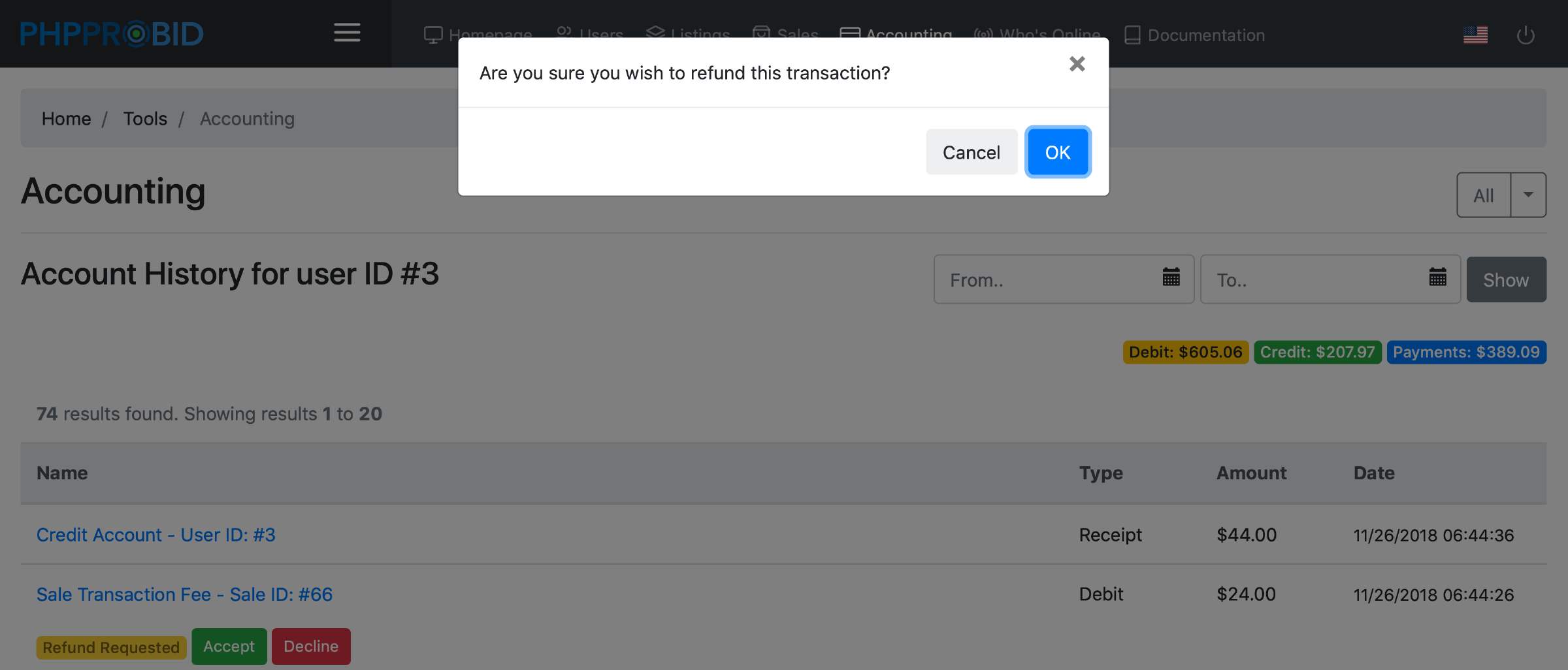The height and width of the screenshot is (670, 1568).
Task: Open the Documentation menu item
Action: (x=1194, y=35)
